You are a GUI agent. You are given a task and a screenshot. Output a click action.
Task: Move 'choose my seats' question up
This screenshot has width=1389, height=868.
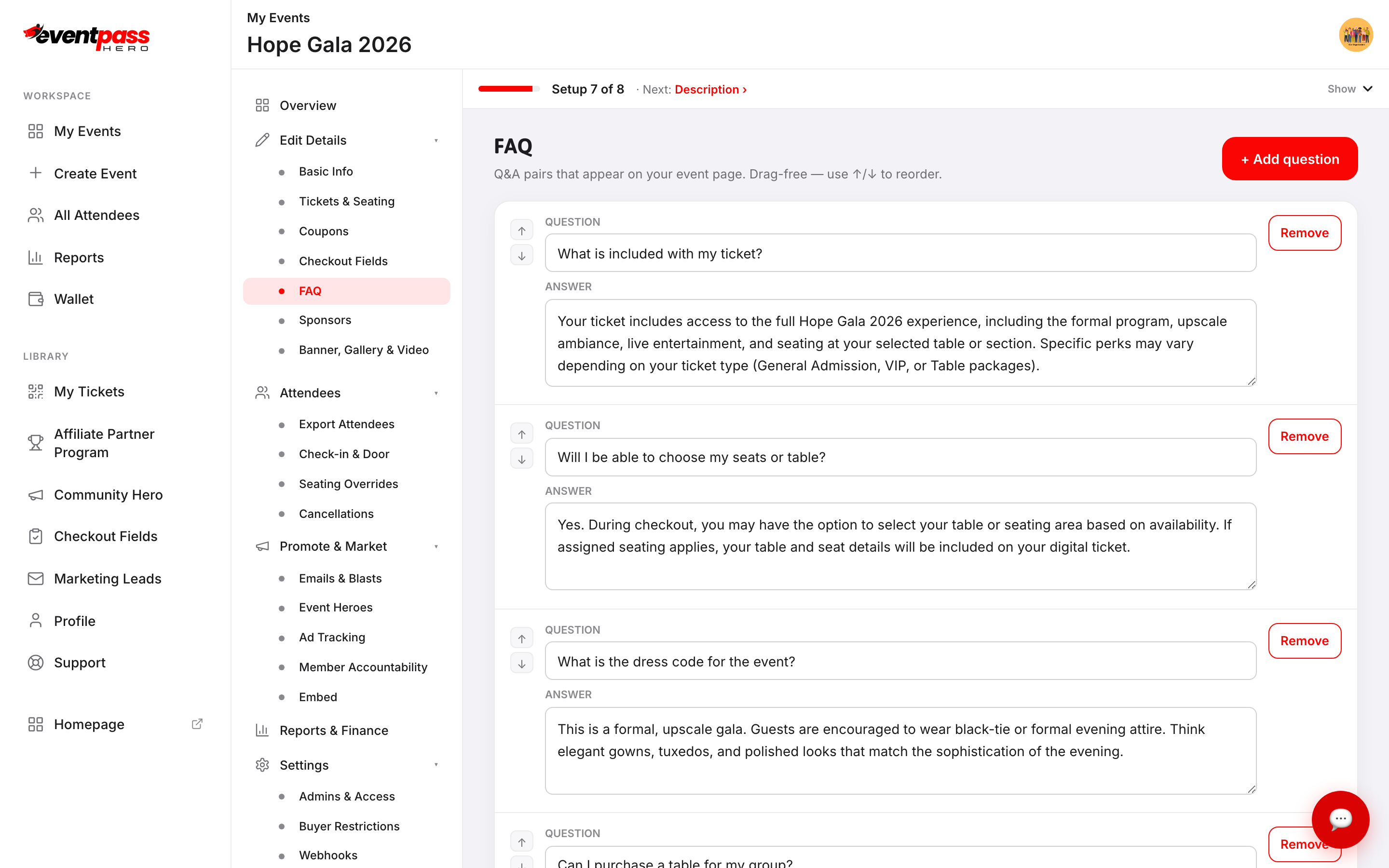tap(521, 434)
